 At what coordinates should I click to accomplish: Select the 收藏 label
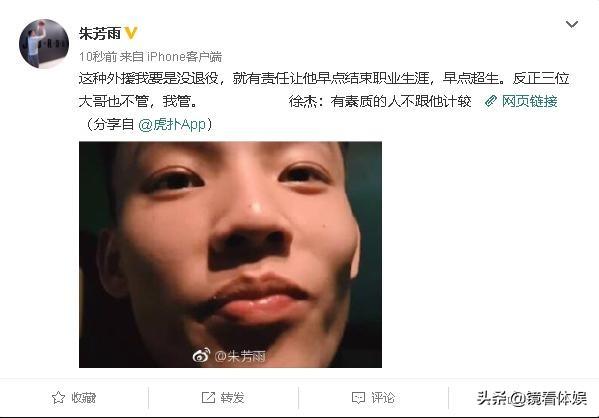click(84, 398)
